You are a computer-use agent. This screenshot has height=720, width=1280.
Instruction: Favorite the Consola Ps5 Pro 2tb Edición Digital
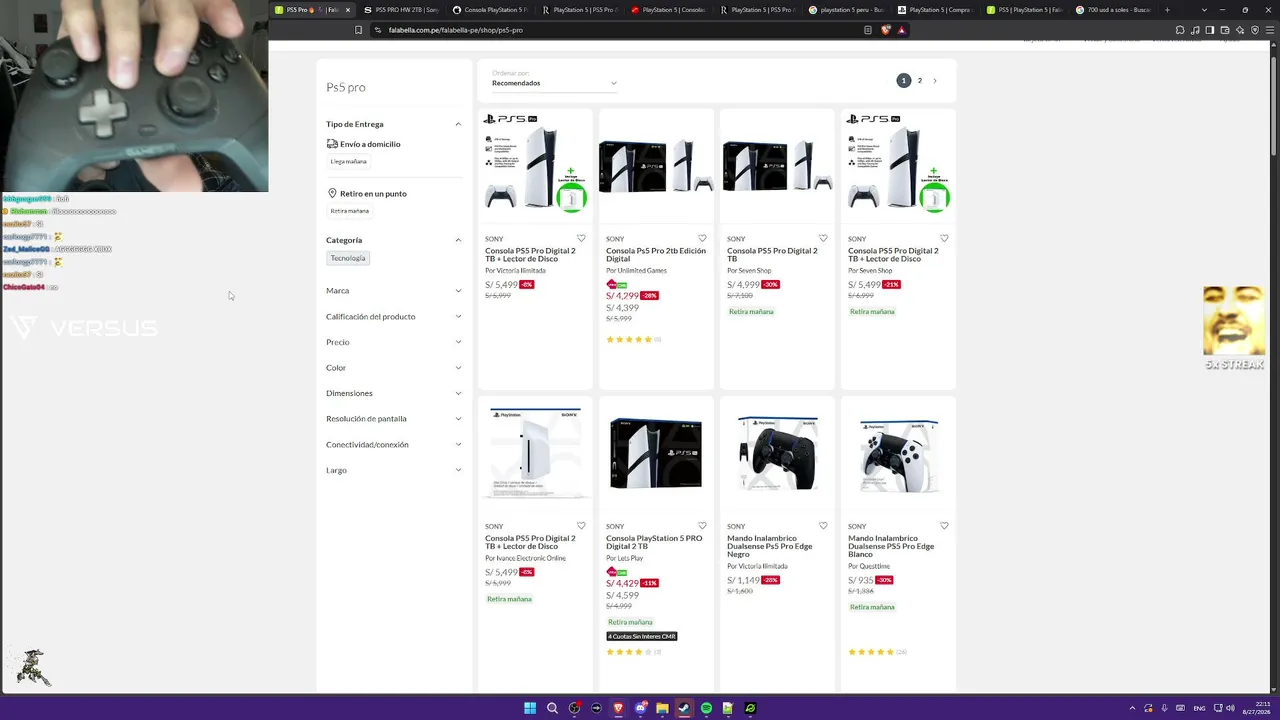coord(702,238)
